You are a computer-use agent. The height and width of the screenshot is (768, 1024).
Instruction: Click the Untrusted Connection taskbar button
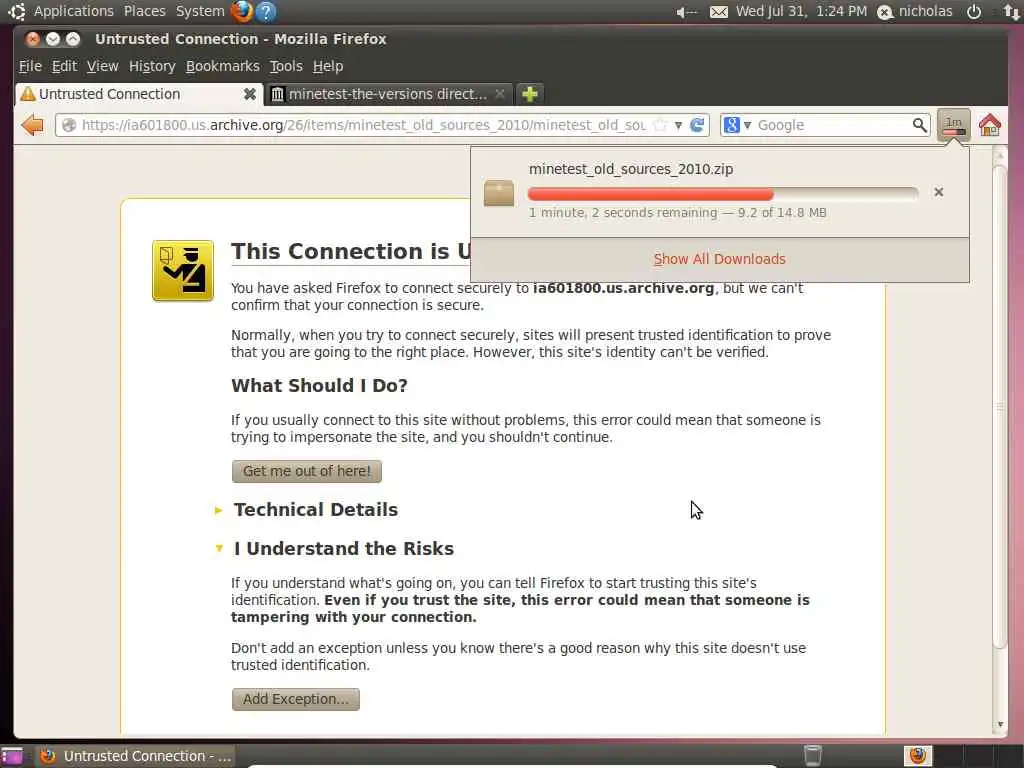click(x=134, y=756)
